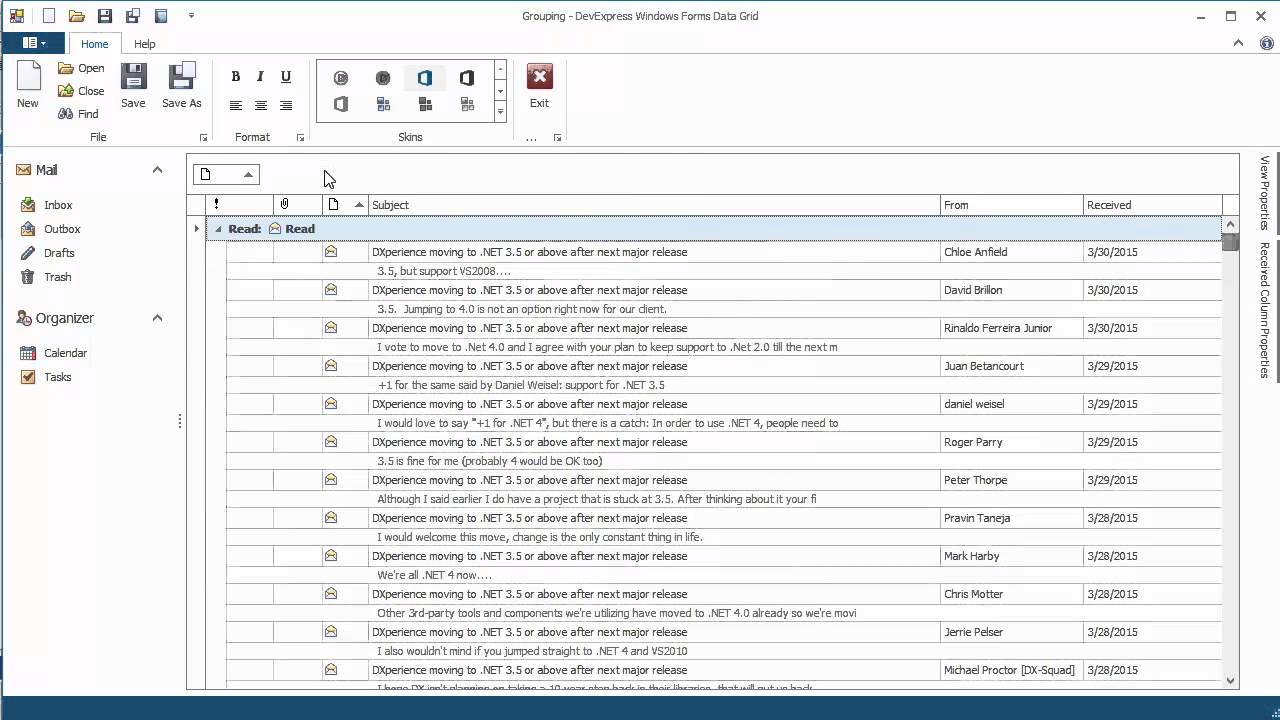Switch to the Home ribbon tab
1280x720 pixels.
click(x=95, y=44)
